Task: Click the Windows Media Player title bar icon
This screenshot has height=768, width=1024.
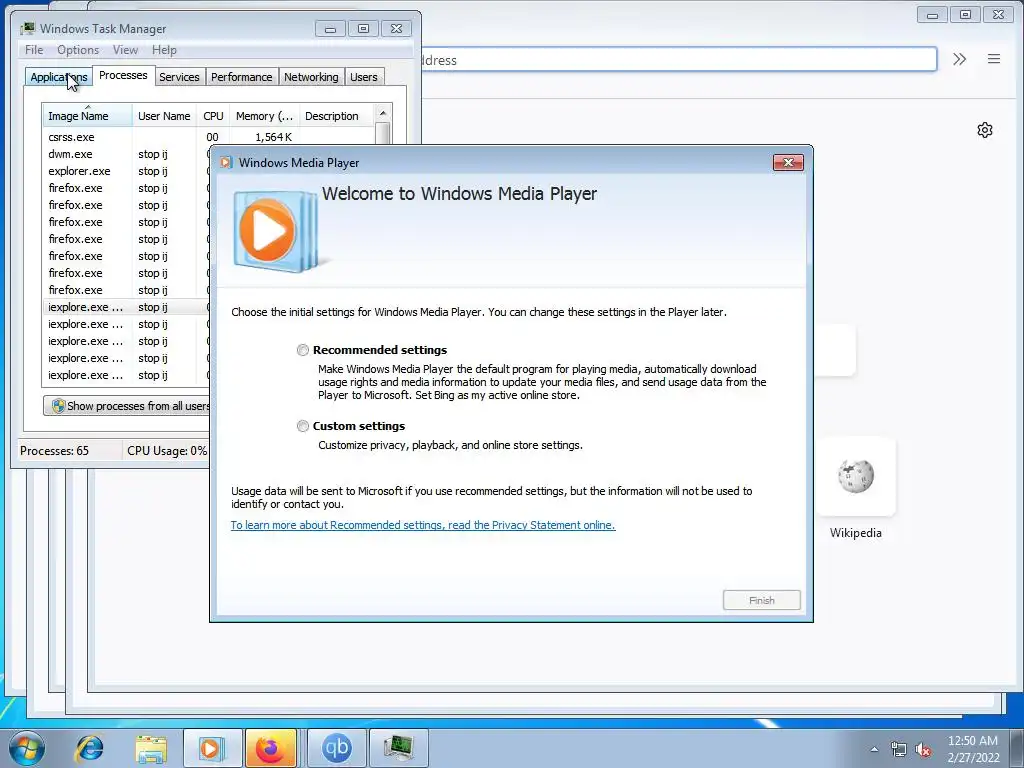Action: click(226, 163)
